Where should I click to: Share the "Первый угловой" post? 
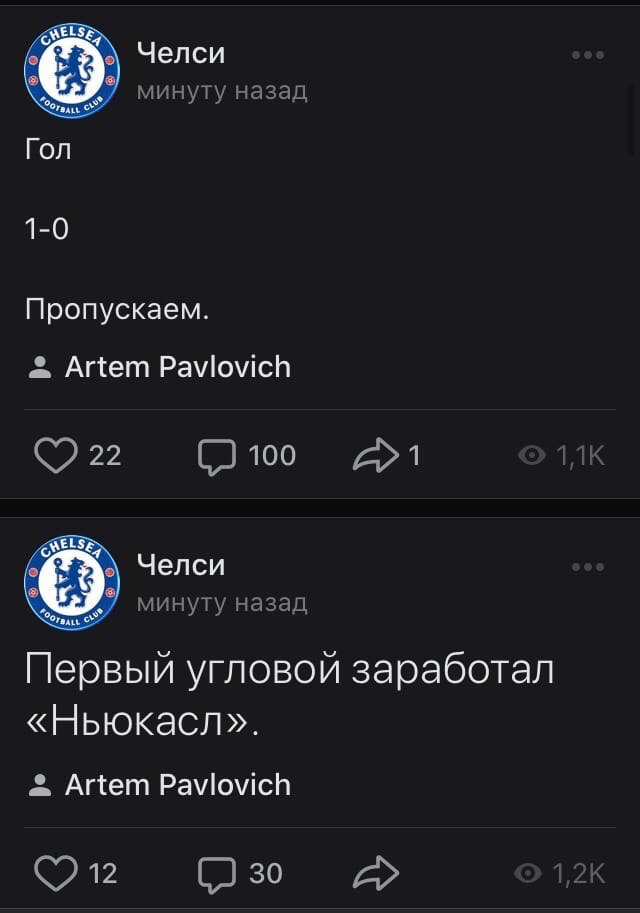(x=376, y=873)
